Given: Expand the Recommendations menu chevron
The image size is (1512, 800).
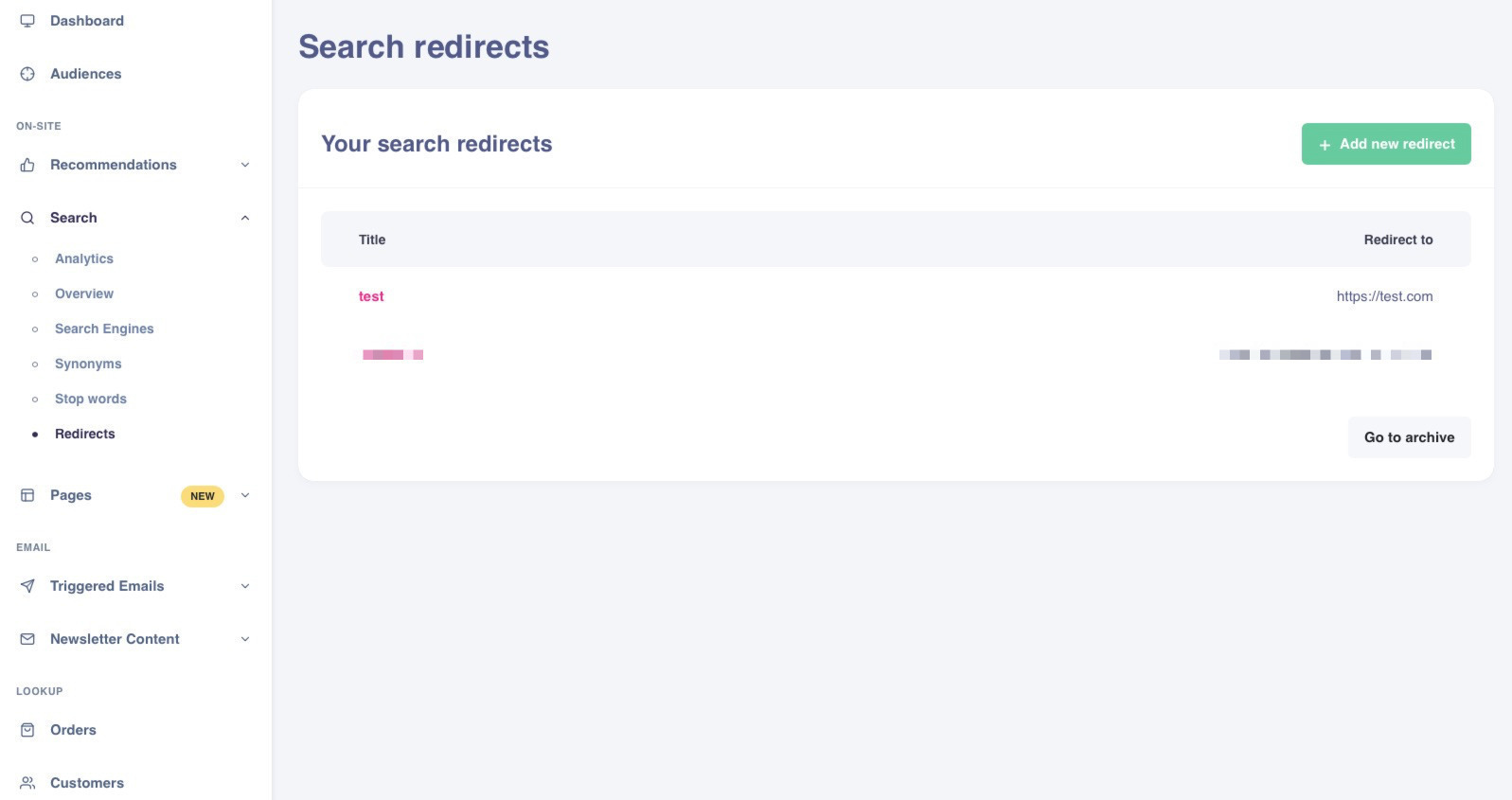Looking at the screenshot, I should pos(245,165).
